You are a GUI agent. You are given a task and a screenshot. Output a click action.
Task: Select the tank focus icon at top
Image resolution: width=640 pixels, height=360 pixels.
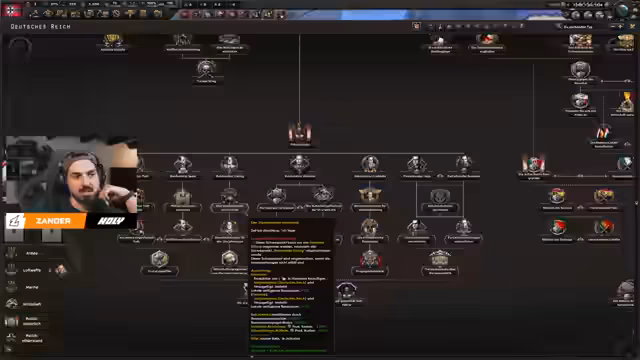pos(229,40)
